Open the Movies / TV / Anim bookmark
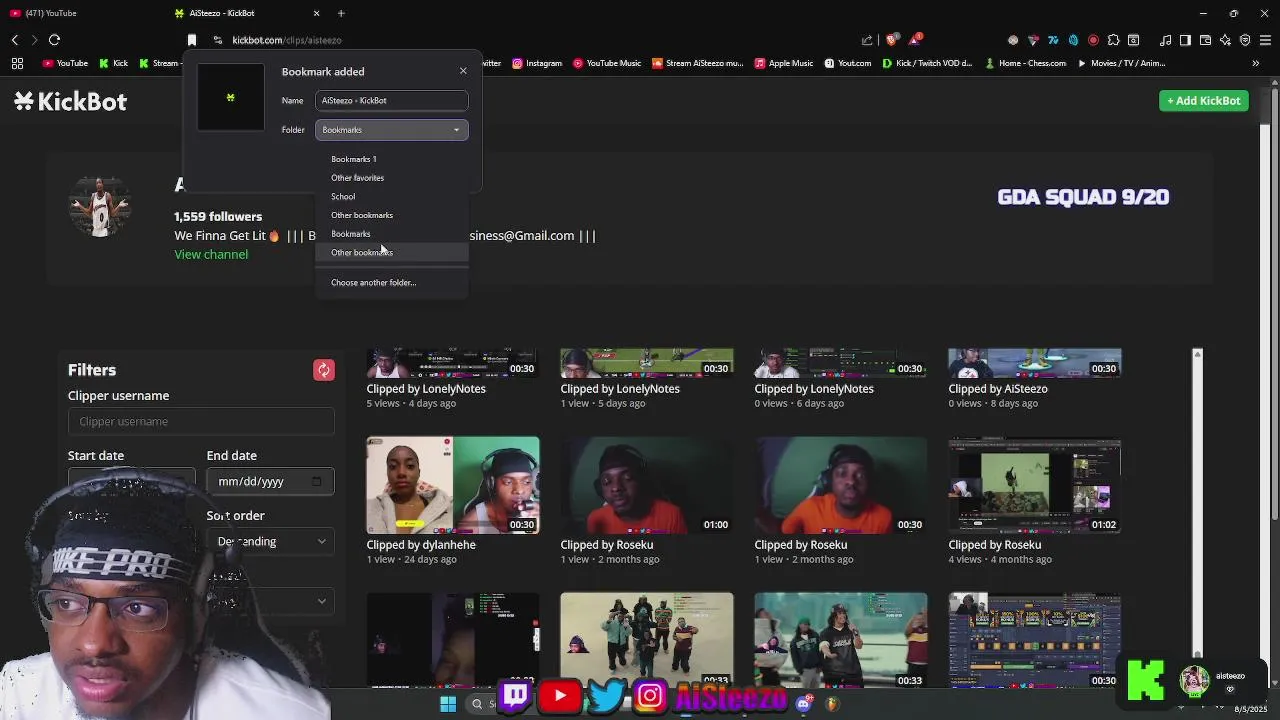 pos(1121,63)
